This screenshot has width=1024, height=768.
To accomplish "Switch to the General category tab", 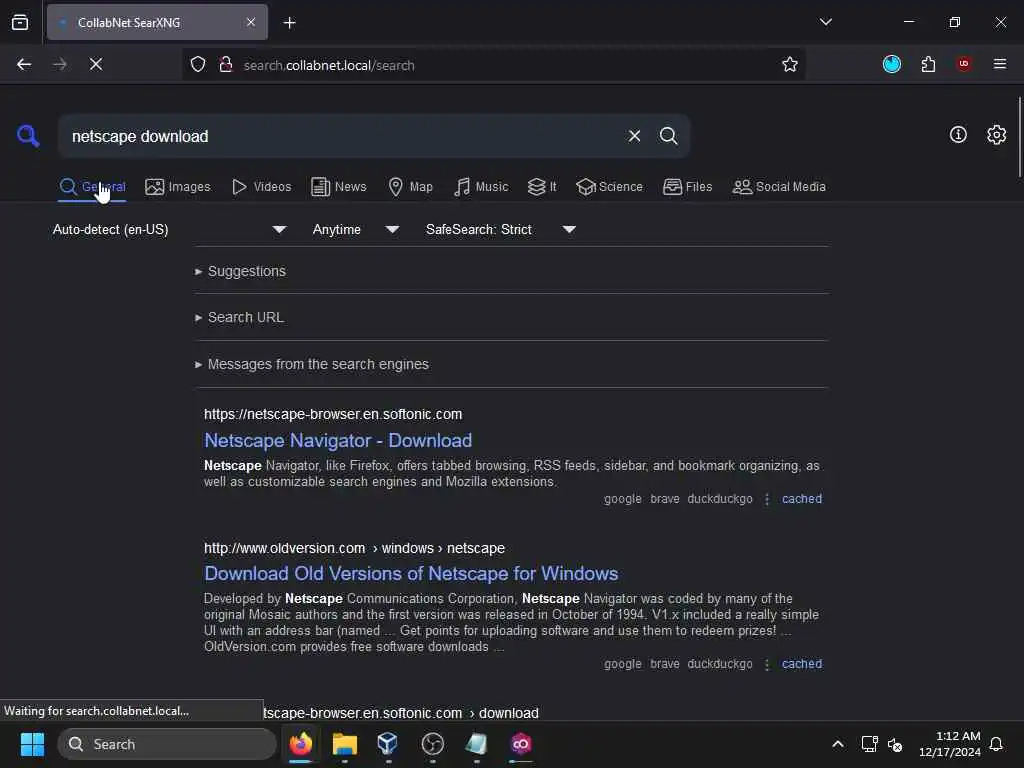I will [x=92, y=187].
